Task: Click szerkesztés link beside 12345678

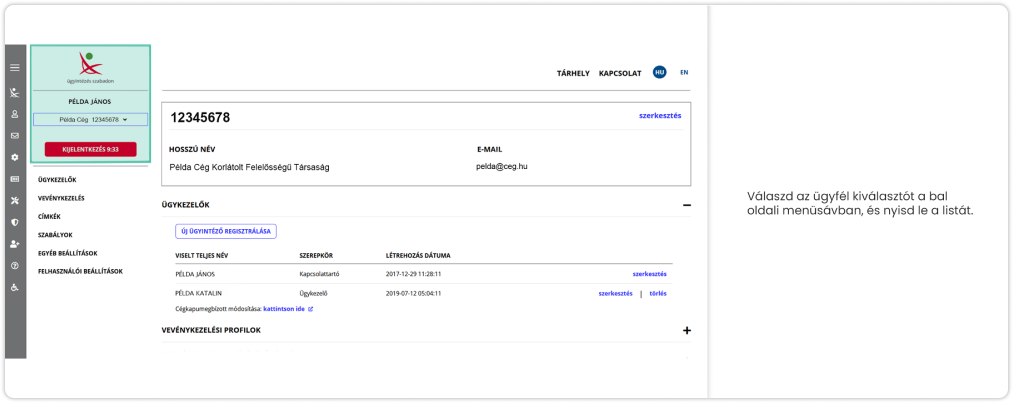Action: [x=660, y=116]
